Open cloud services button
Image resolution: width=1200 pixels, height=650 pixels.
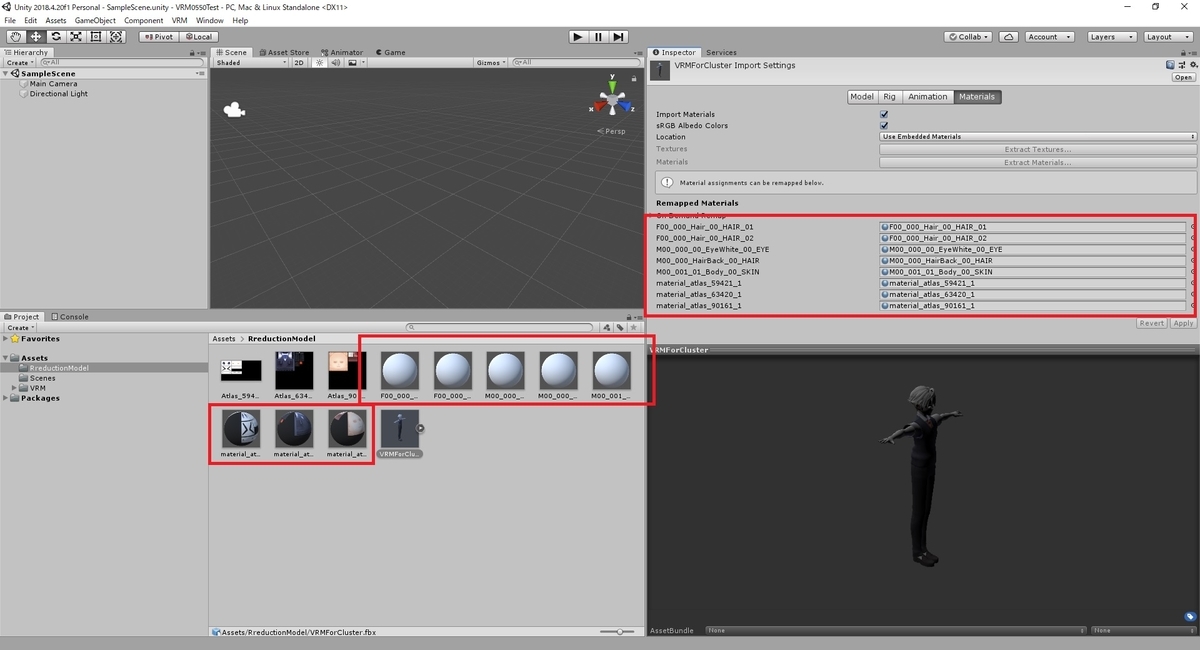coord(1009,37)
